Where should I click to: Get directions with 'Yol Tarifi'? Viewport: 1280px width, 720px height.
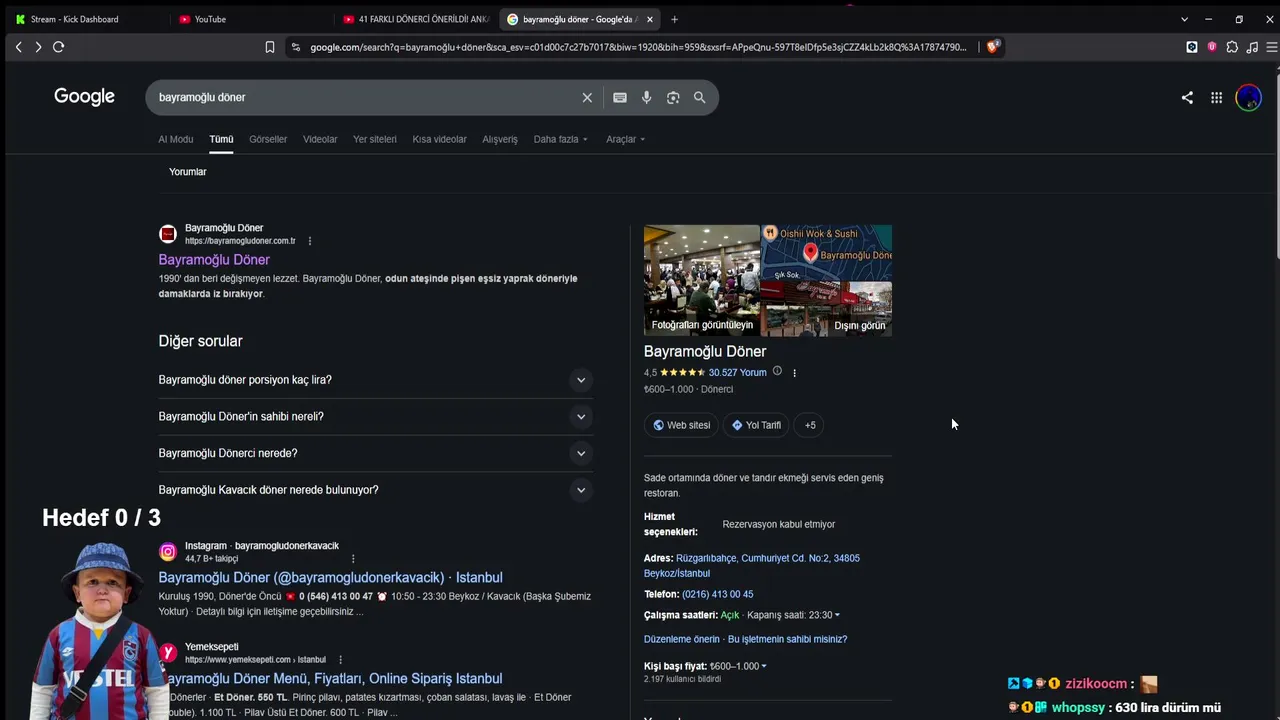click(756, 425)
